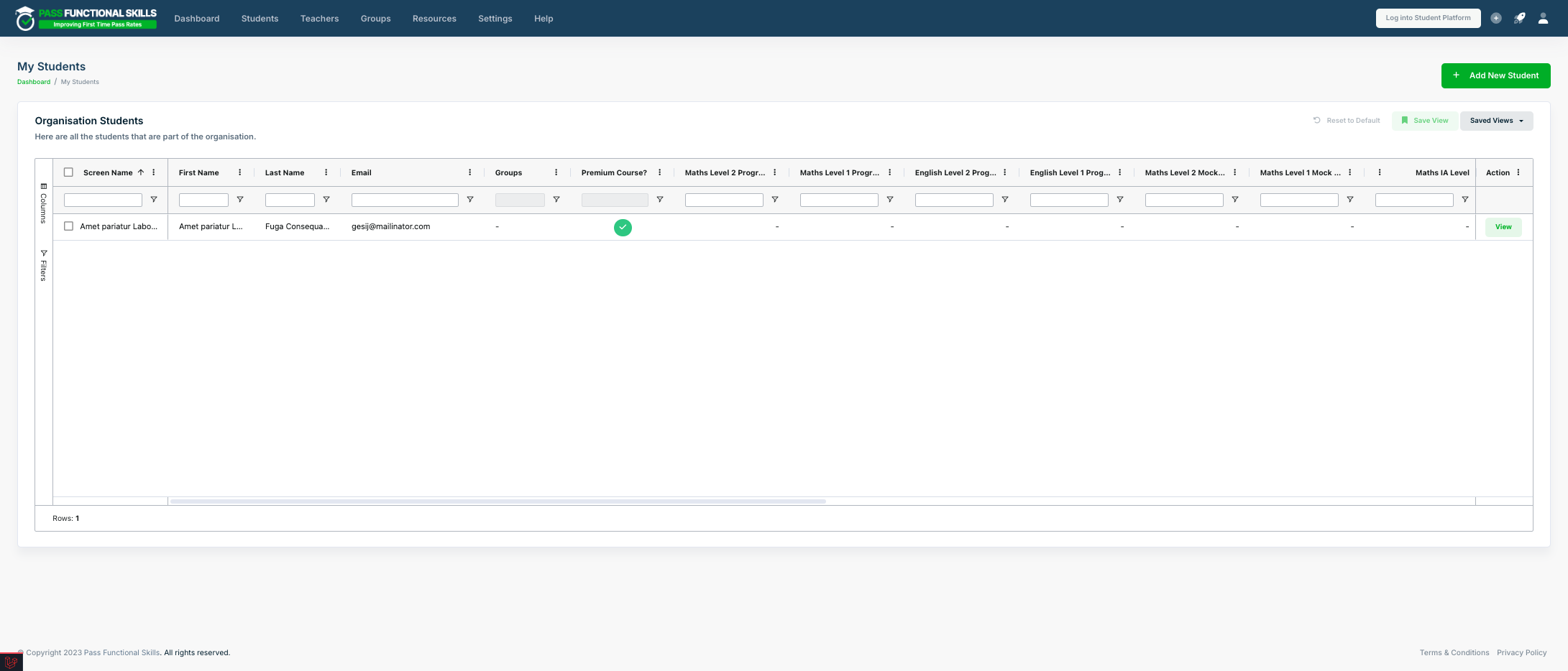The image size is (1568, 671).
Task: Open the Saved Views dropdown
Action: [1497, 121]
